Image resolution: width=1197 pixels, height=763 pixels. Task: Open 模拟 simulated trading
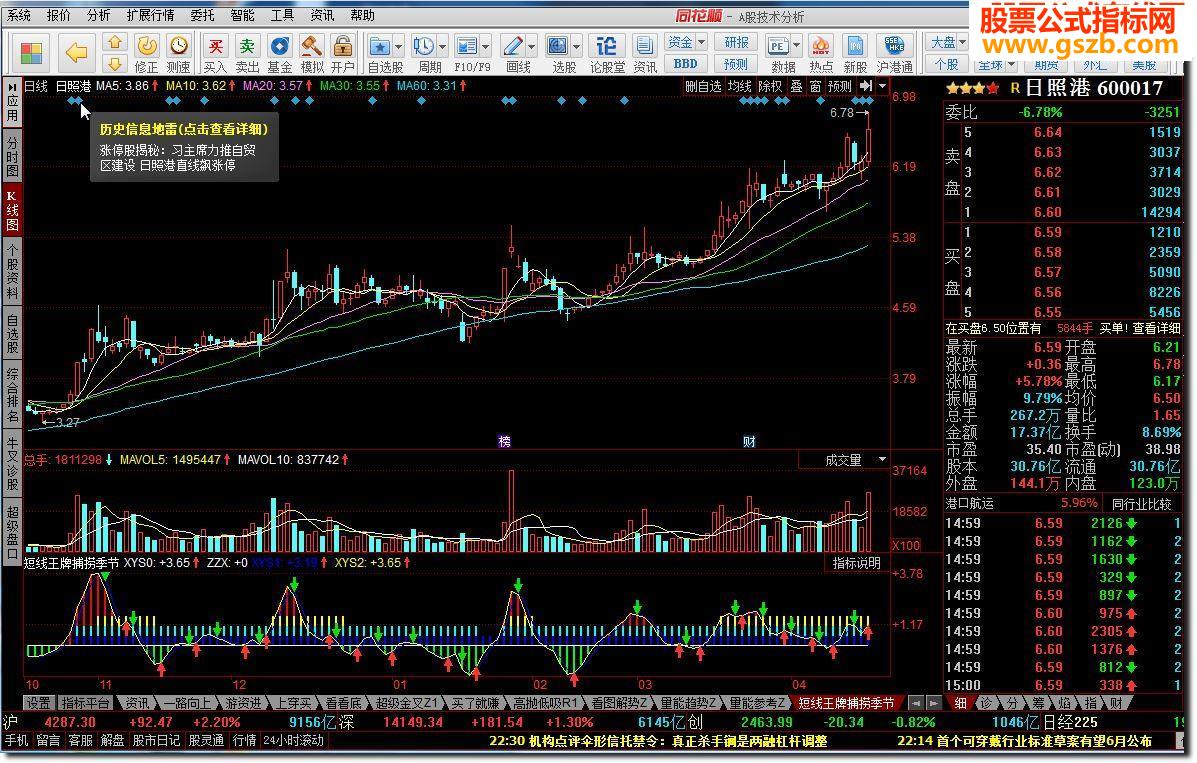(x=311, y=53)
